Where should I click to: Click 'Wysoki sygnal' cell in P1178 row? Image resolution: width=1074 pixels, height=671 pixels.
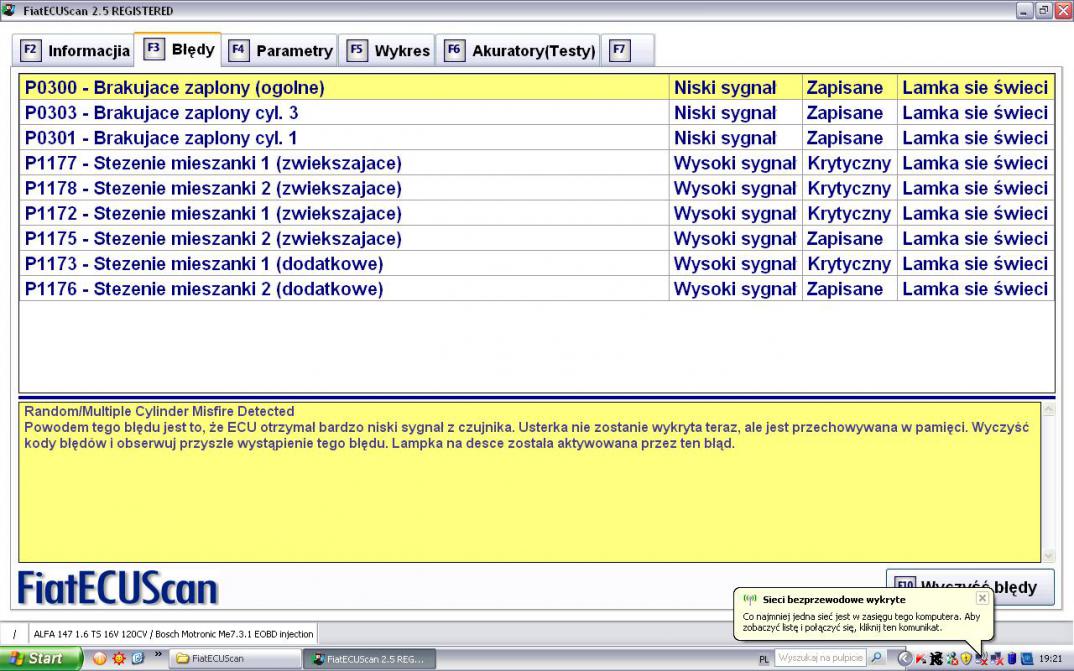tap(735, 188)
